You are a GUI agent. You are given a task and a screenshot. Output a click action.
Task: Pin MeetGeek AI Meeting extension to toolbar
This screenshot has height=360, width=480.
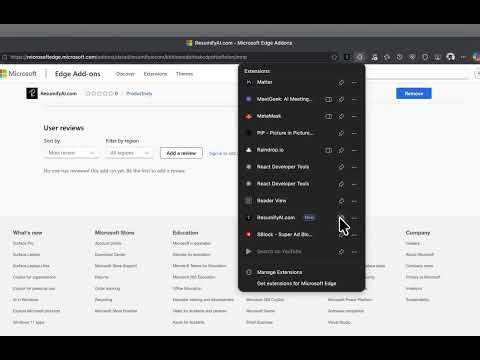point(341,99)
